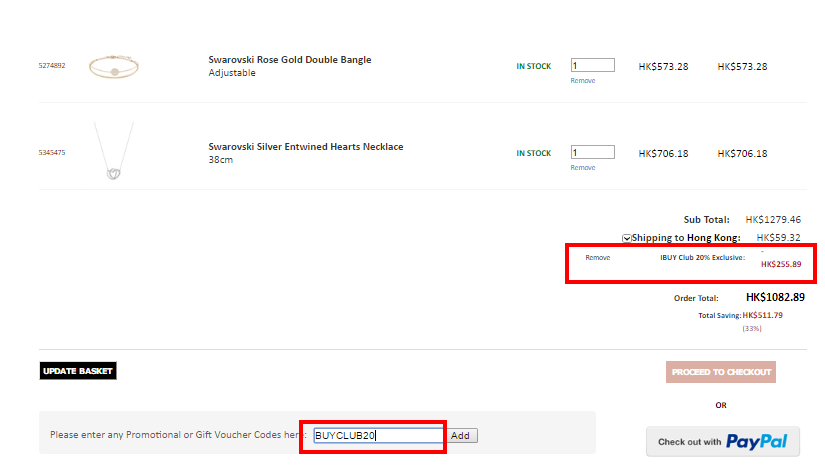The image size is (825, 465).
Task: Click the Update Basket button
Action: [78, 371]
